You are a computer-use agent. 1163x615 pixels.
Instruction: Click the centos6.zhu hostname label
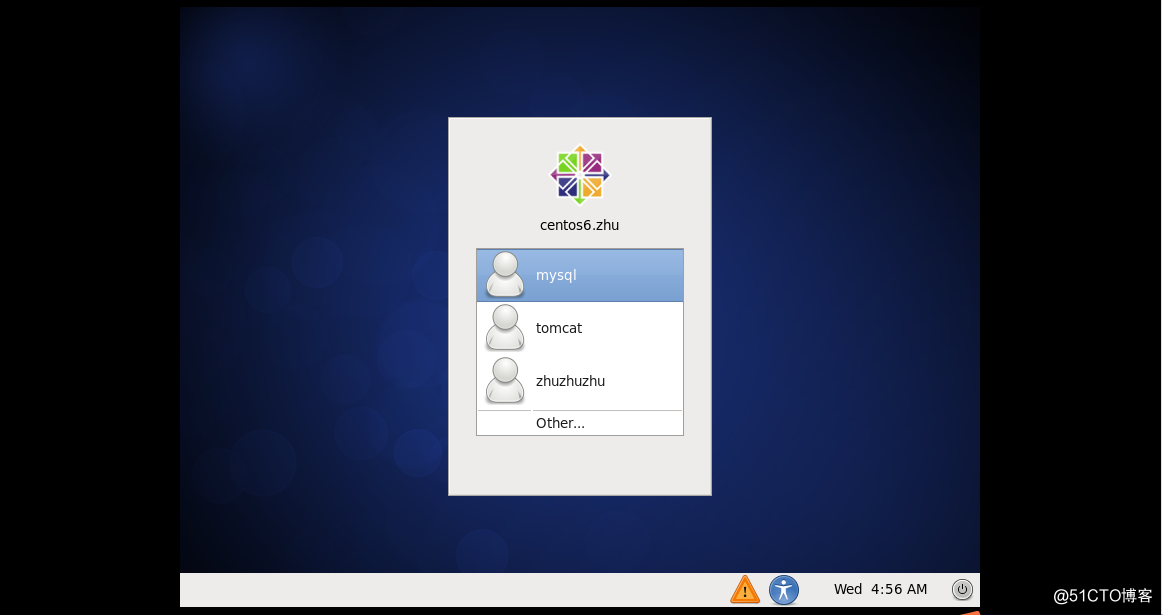579,225
